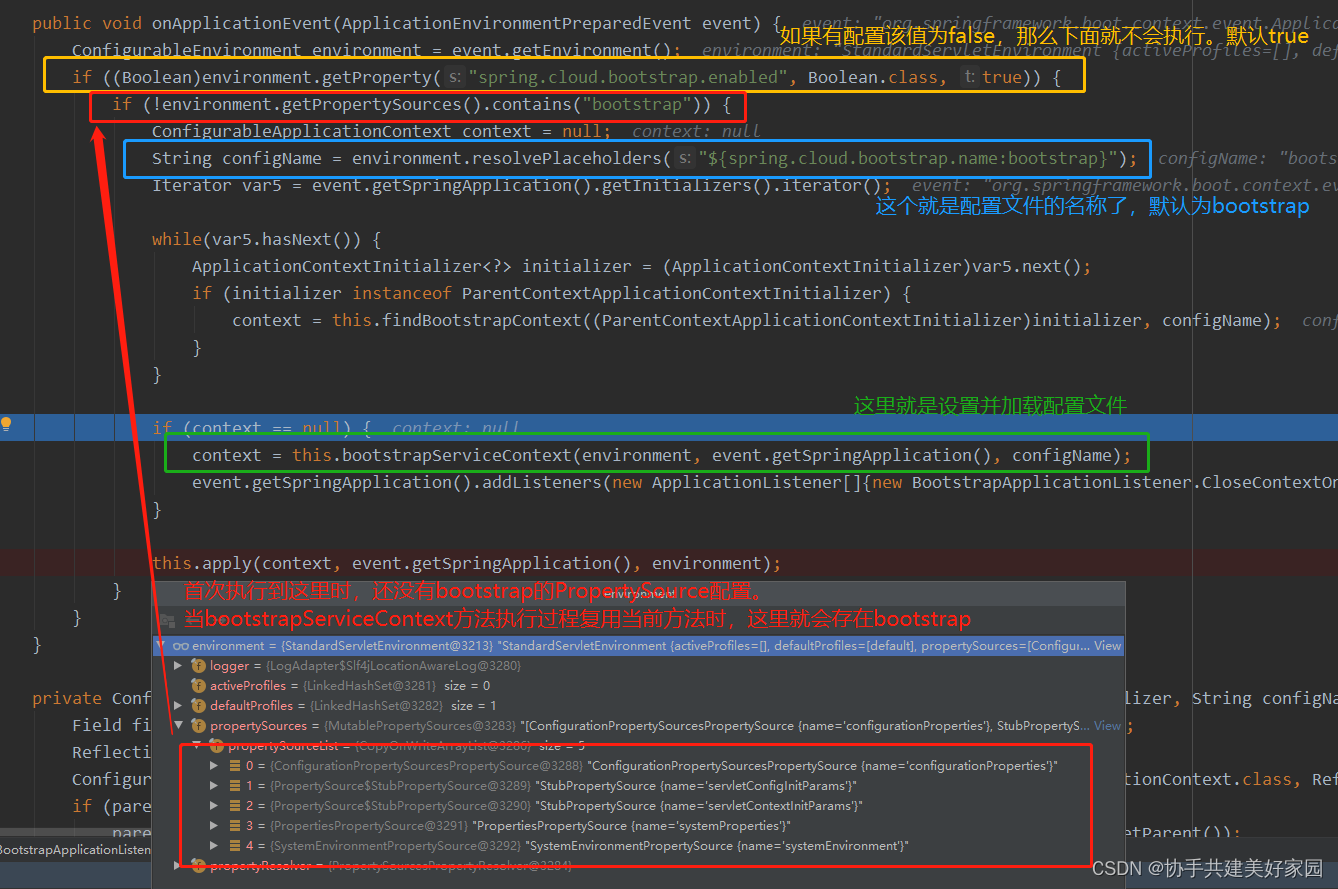Screen dimensions: 1338x889
Task: Expand the logger node
Action: point(179,666)
